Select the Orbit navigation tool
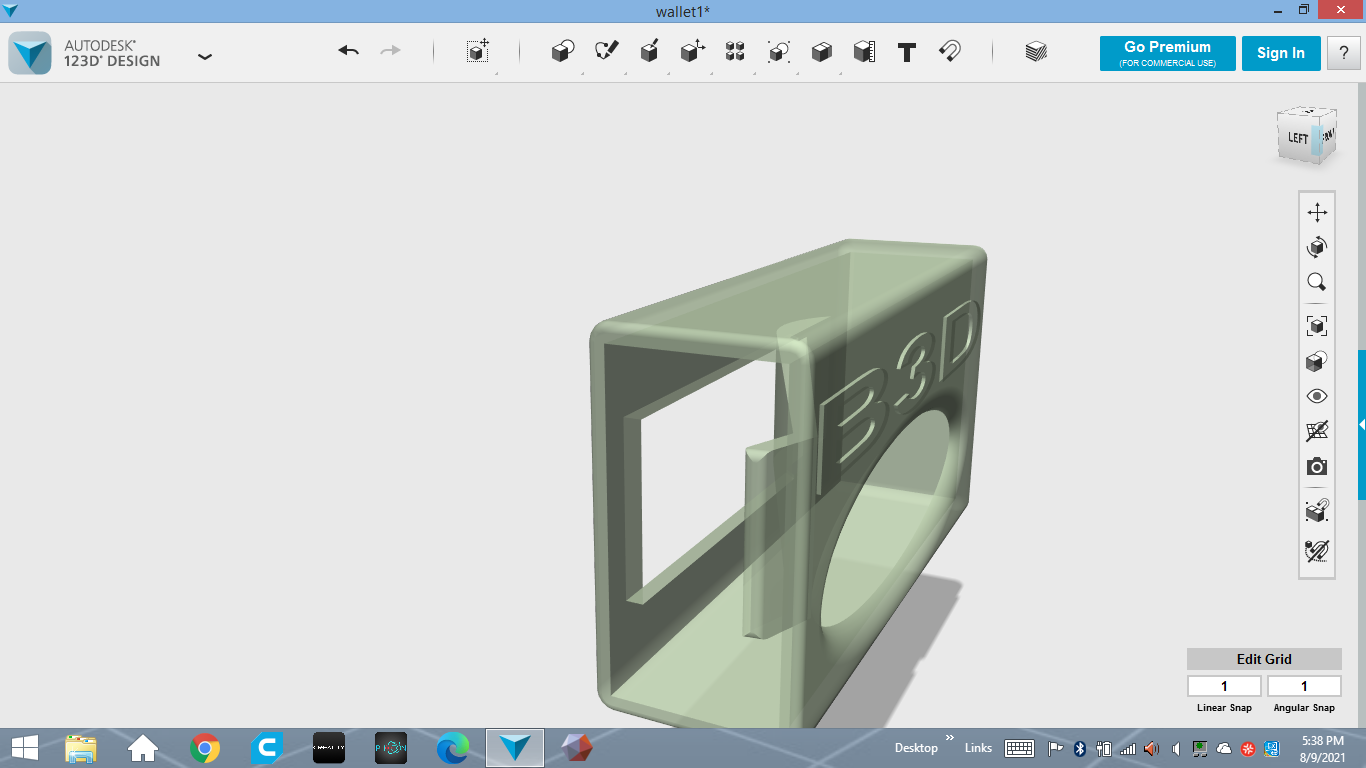Image resolution: width=1366 pixels, height=768 pixels. 1317,247
